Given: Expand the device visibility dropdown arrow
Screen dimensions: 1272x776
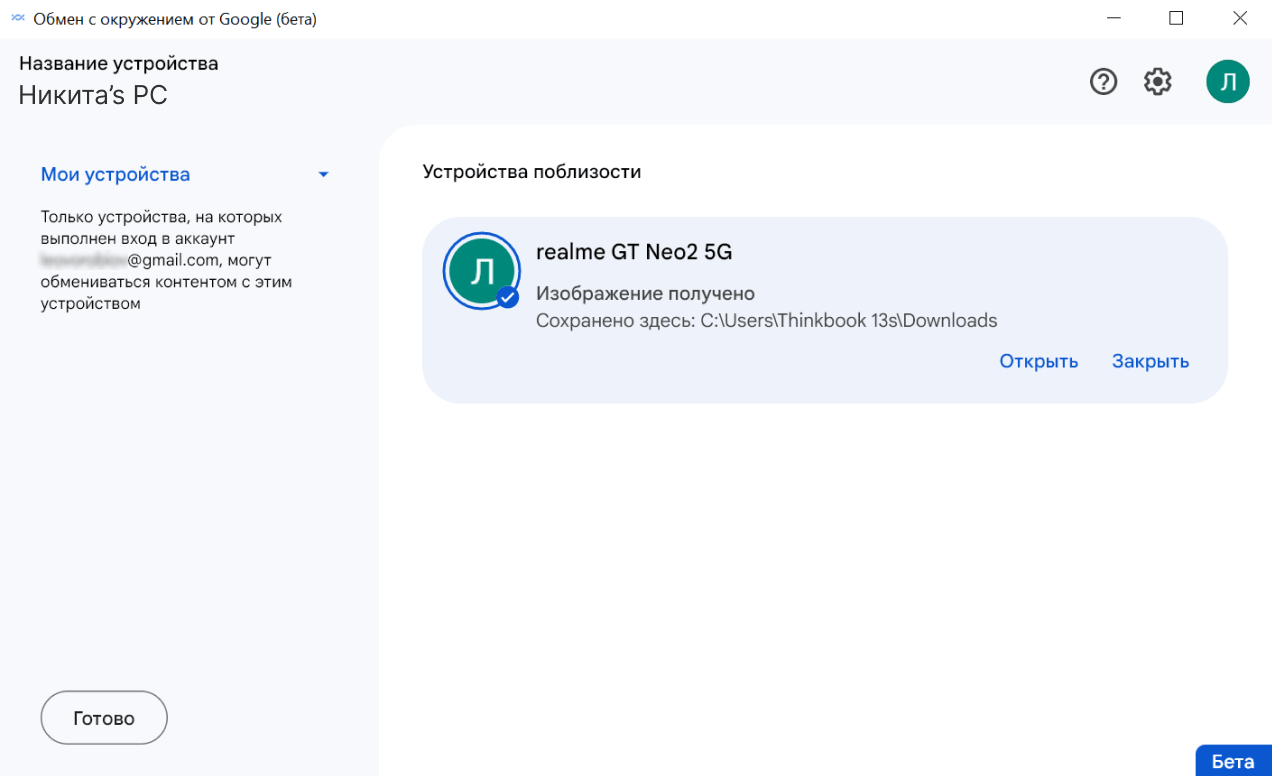Looking at the screenshot, I should [323, 175].
